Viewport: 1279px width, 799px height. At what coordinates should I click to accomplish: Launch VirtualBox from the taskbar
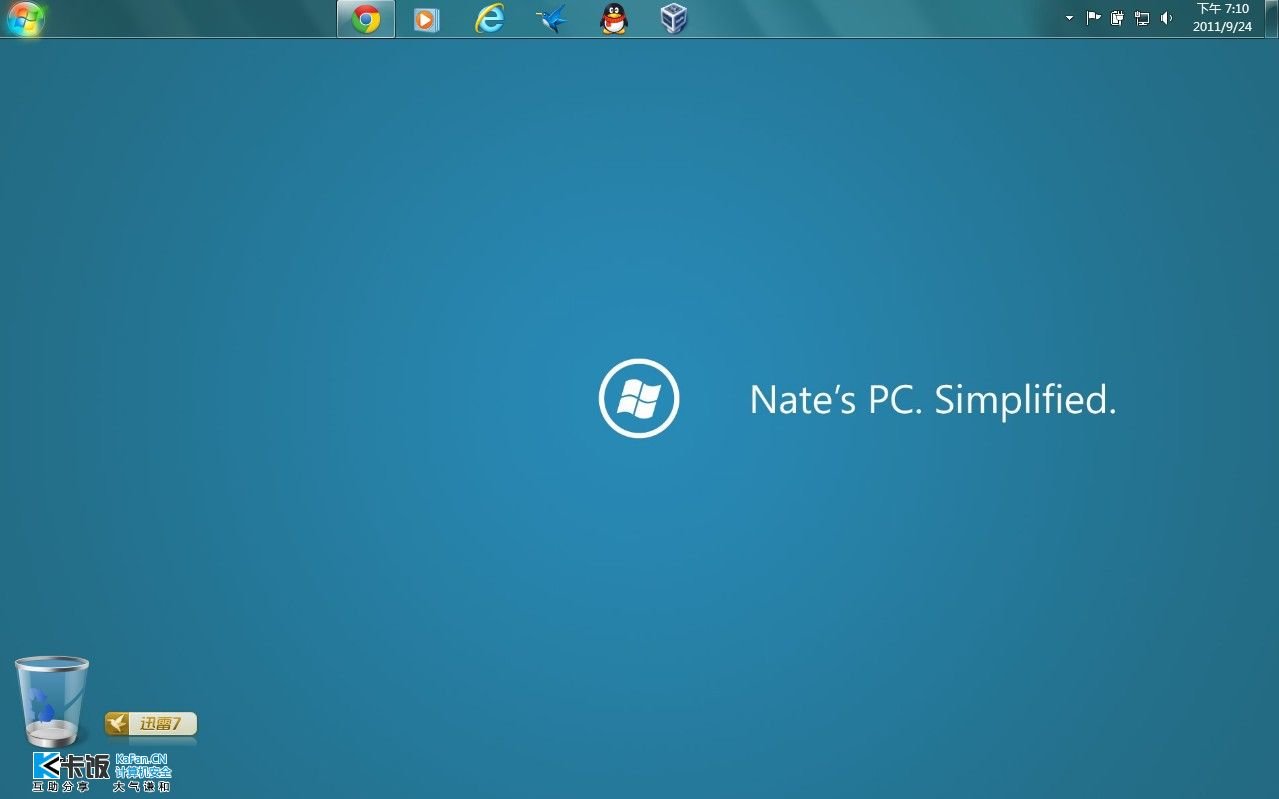tap(675, 19)
